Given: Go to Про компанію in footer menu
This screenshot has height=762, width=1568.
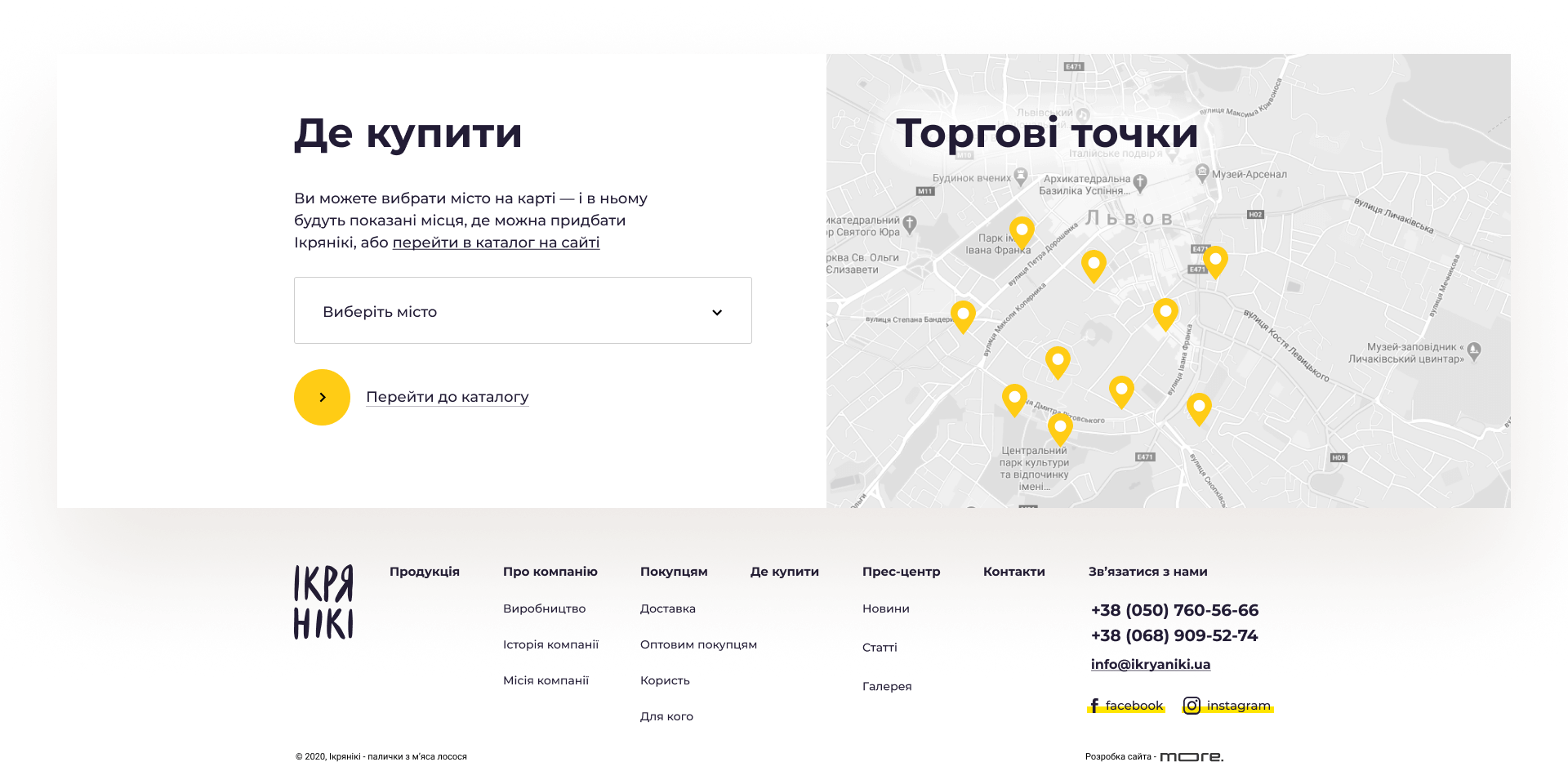Looking at the screenshot, I should [550, 572].
